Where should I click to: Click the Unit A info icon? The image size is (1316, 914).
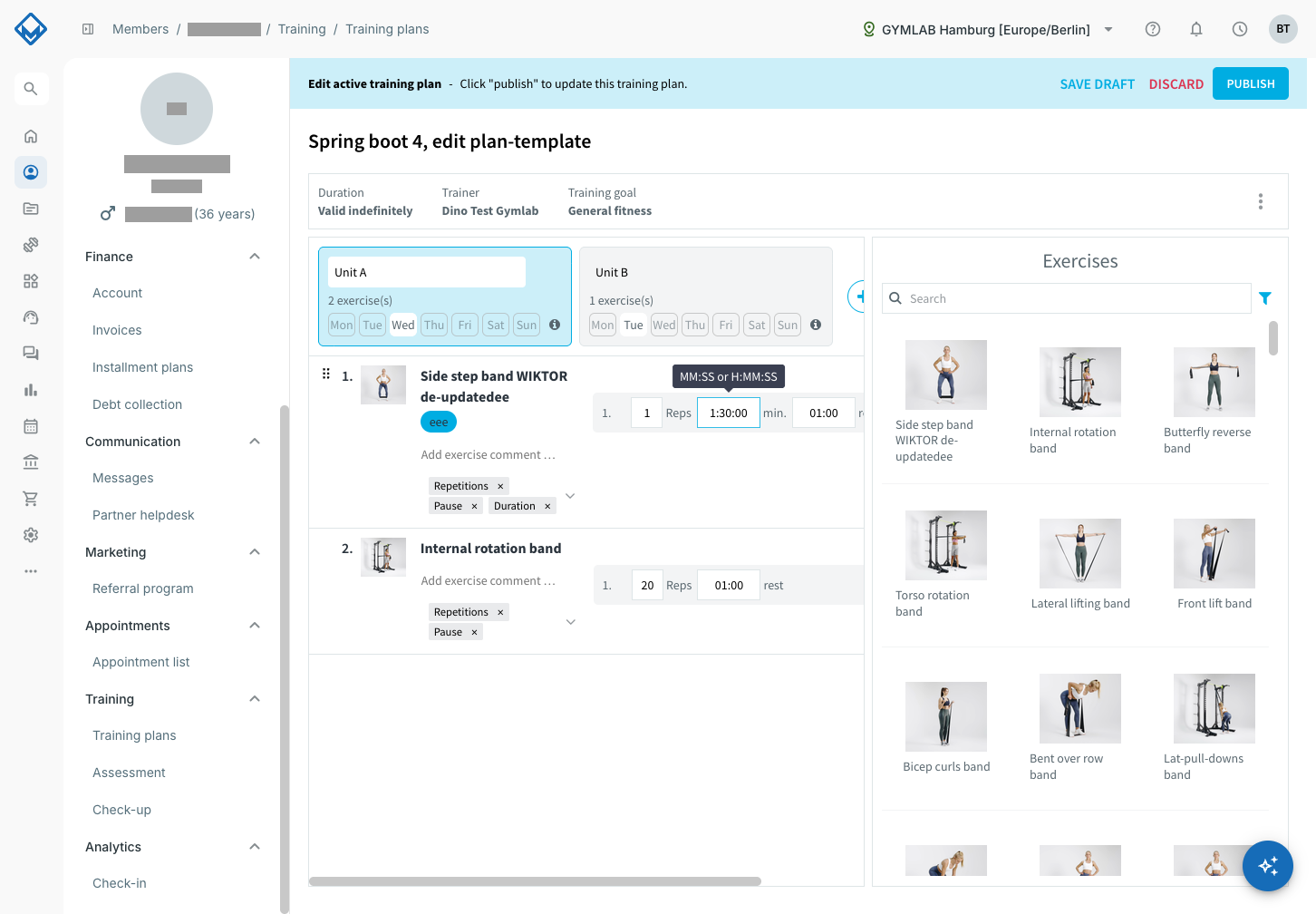point(555,325)
